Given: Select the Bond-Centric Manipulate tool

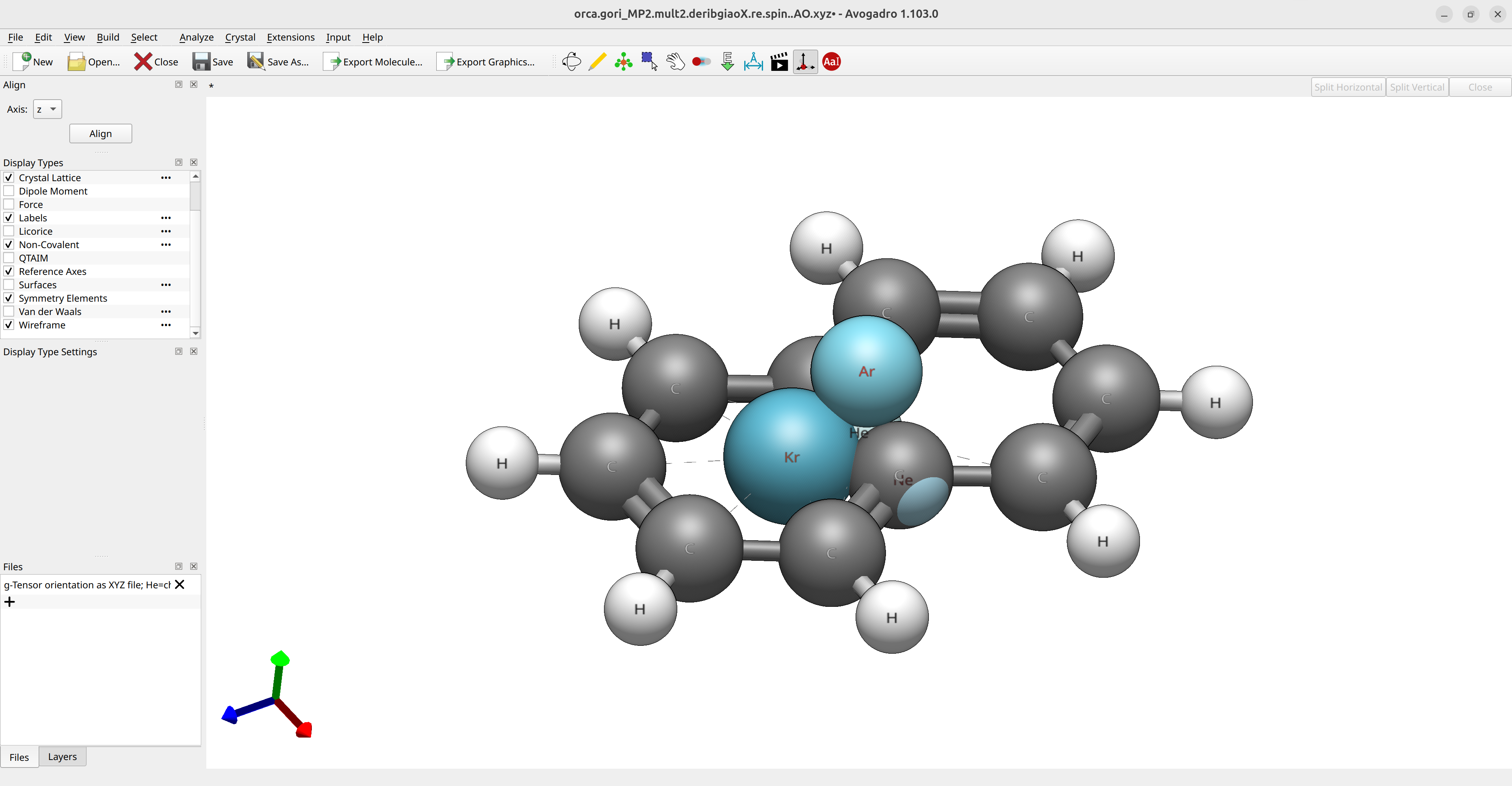Looking at the screenshot, I should pyautogui.click(x=701, y=62).
